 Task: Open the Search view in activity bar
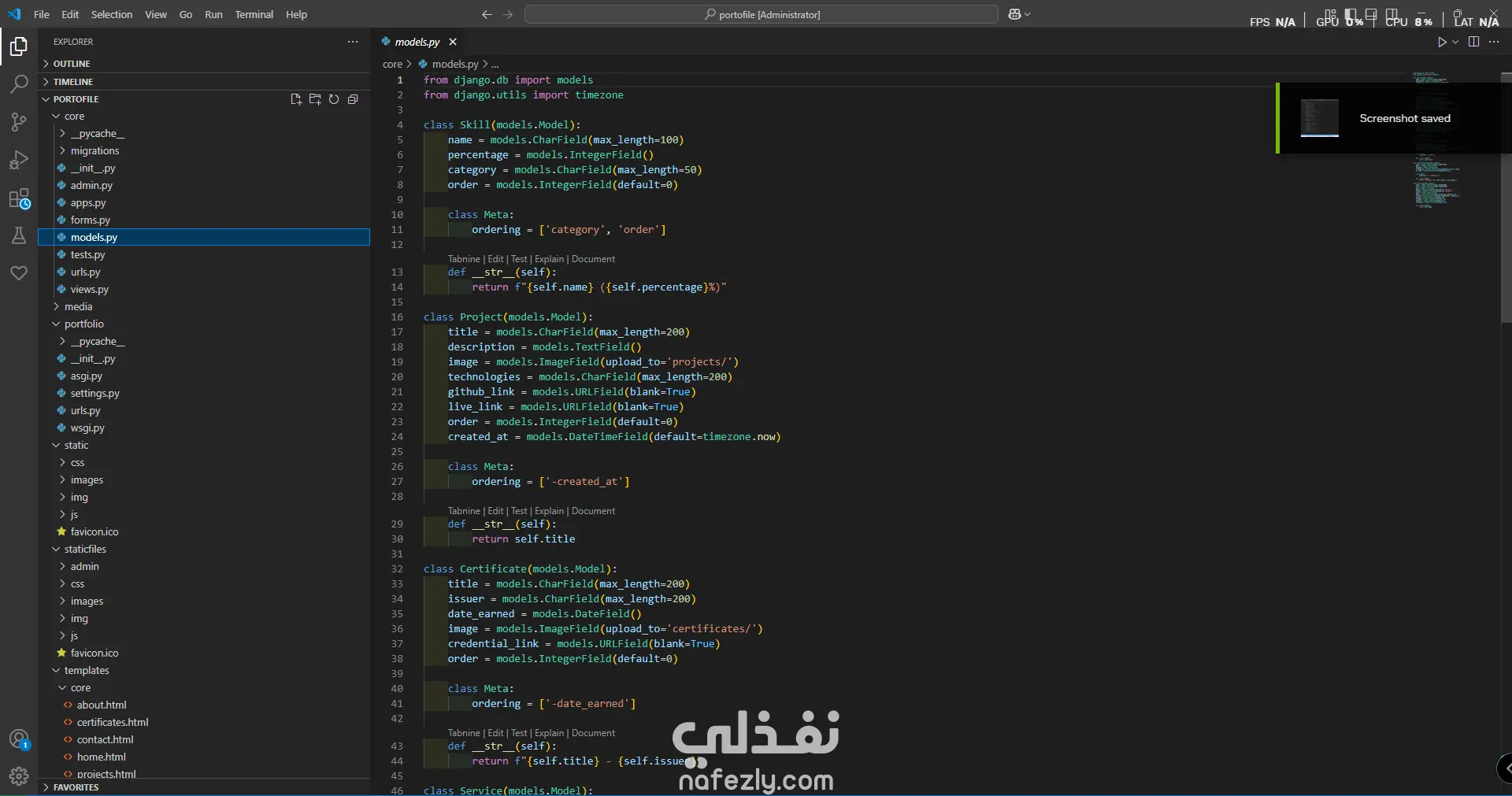19,84
